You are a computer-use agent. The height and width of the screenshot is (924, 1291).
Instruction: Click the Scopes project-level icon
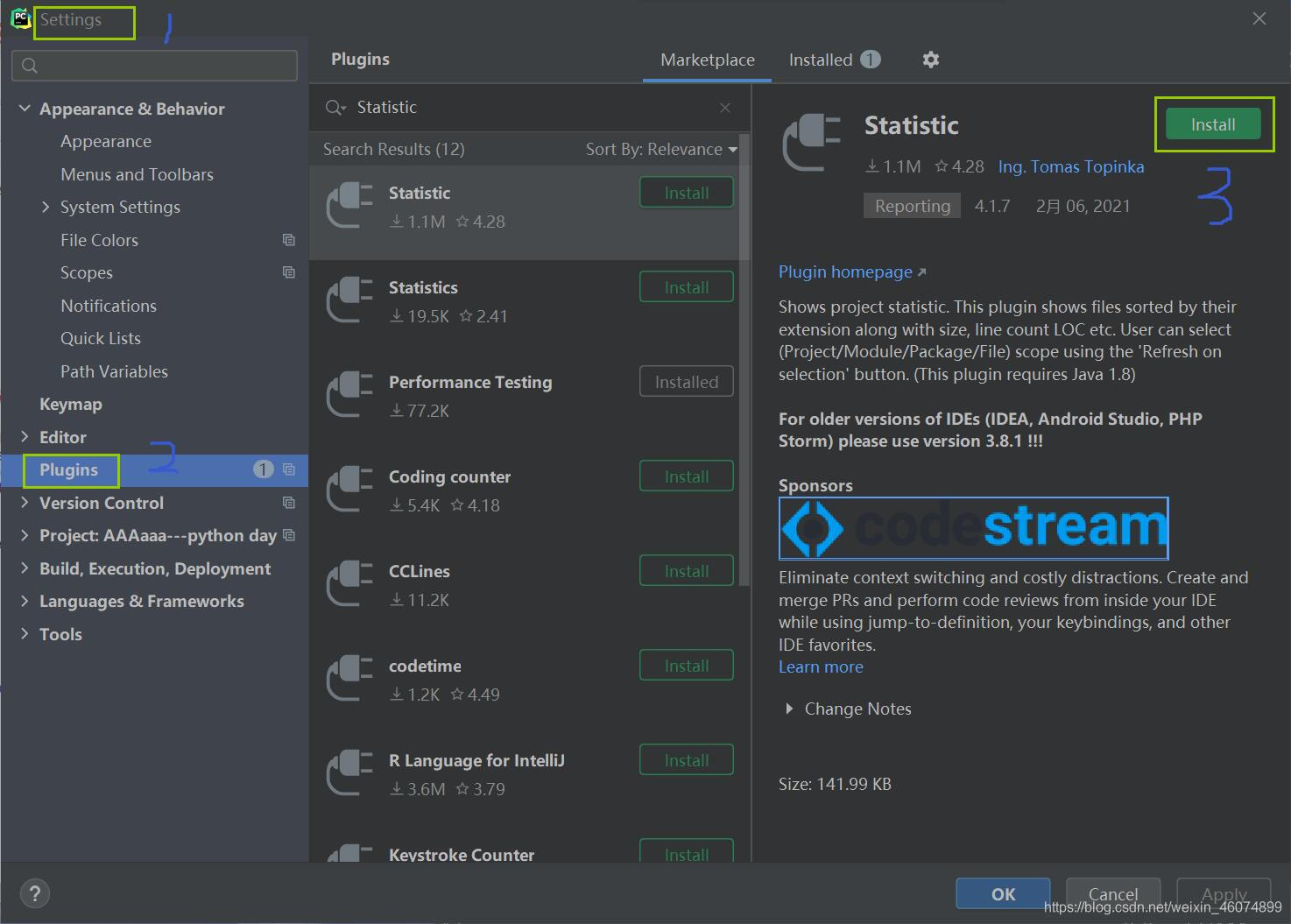[288, 272]
